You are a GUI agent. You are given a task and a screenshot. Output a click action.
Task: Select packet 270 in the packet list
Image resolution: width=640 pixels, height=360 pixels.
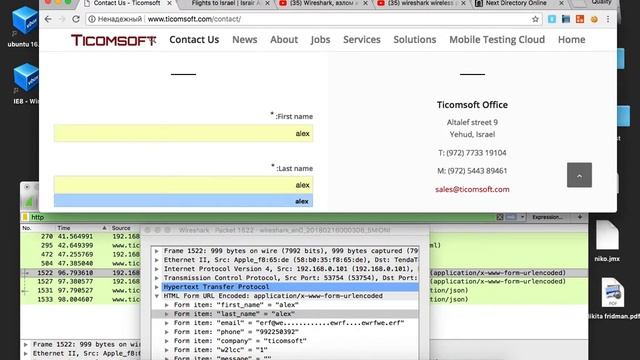[x=80, y=236]
